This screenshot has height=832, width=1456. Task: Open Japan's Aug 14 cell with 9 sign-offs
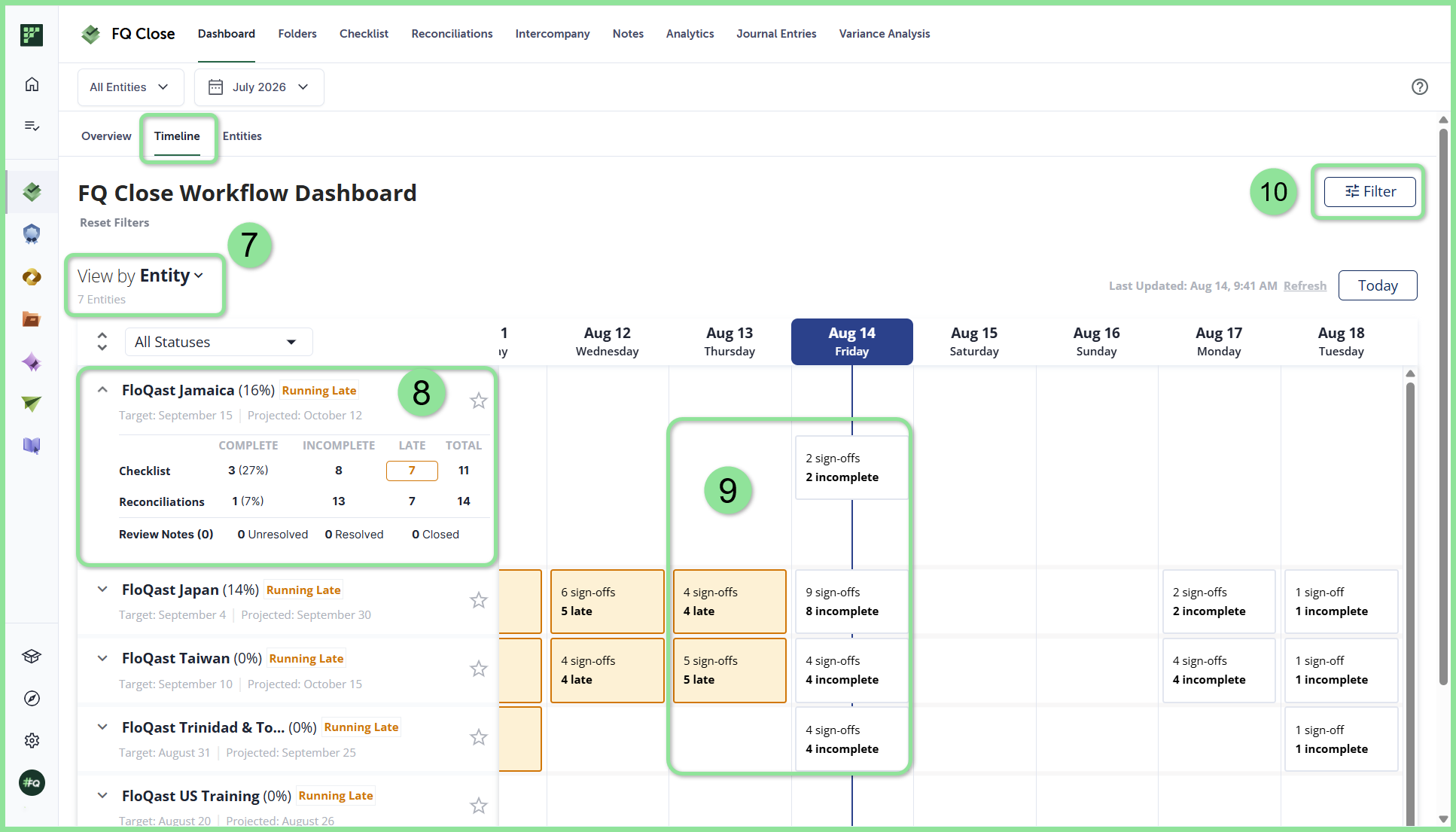(x=851, y=602)
